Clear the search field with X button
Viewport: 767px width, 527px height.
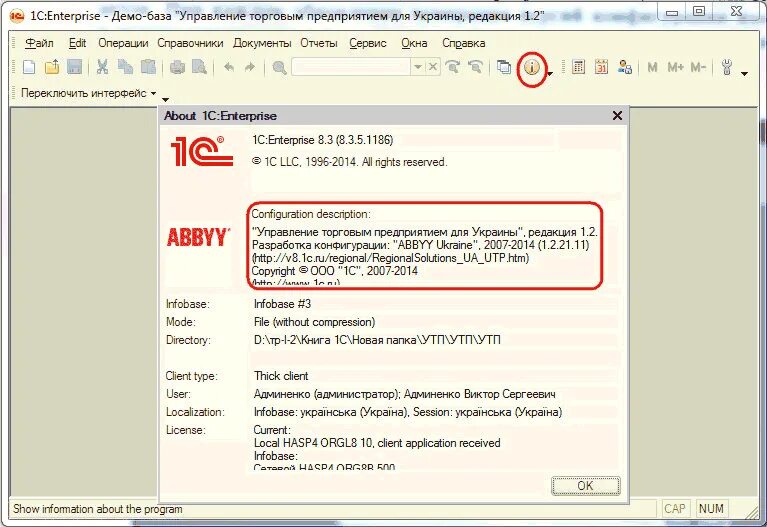[433, 67]
